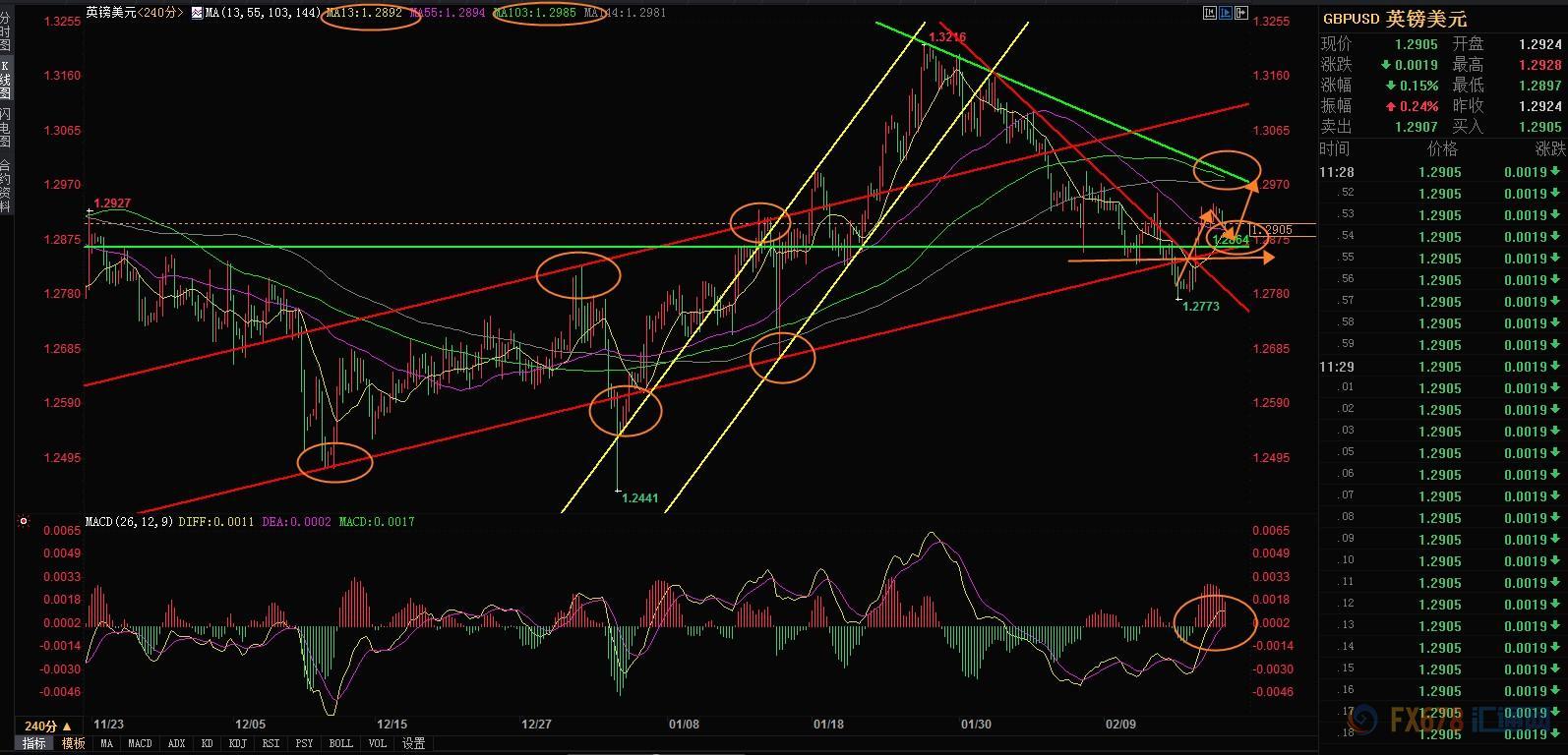Screen dimensions: 1568x755
Task: Click the 最低 1.2897 value
Action: coord(1539,86)
